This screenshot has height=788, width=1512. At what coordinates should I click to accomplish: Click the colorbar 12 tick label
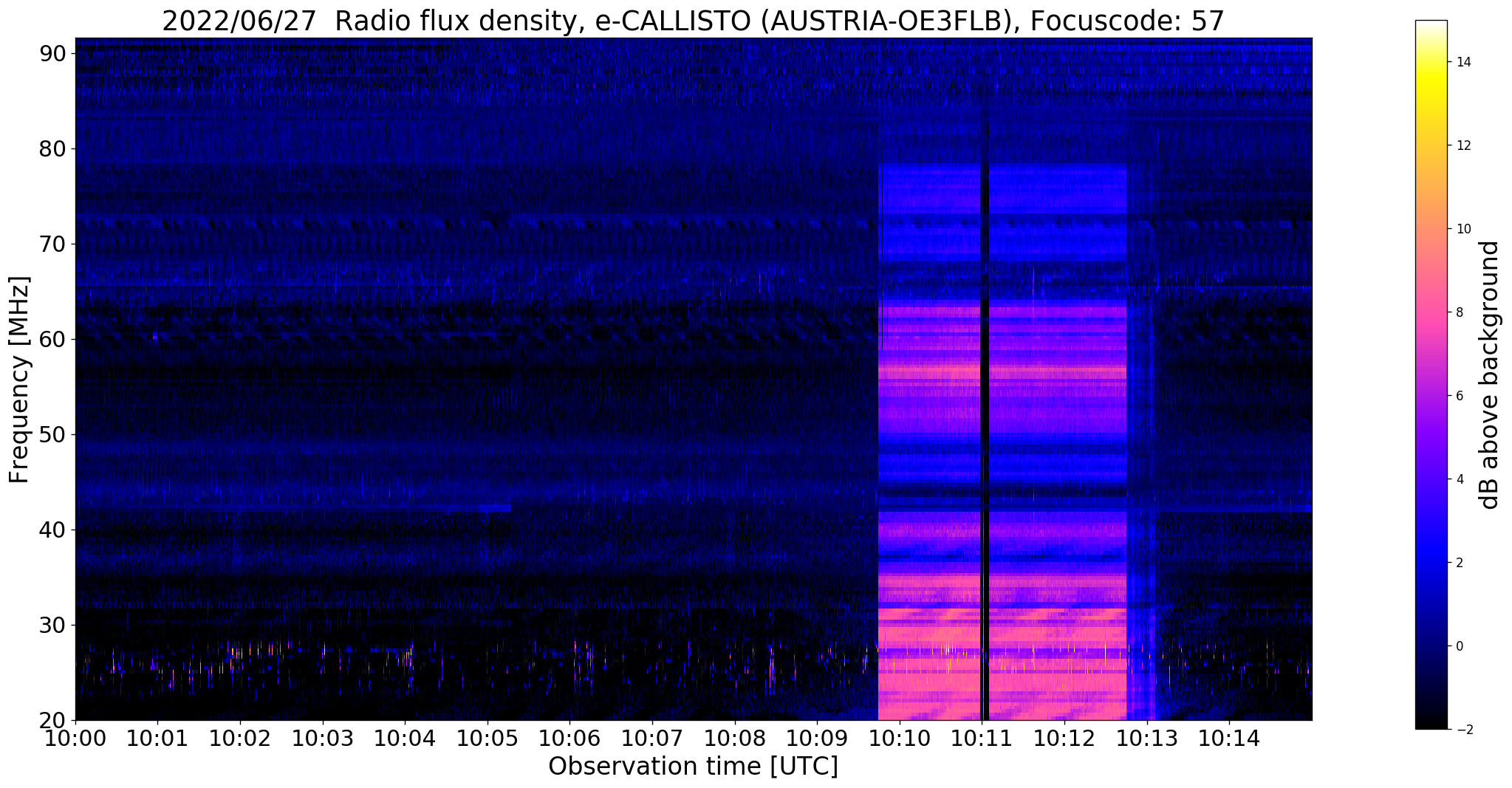1463,145
